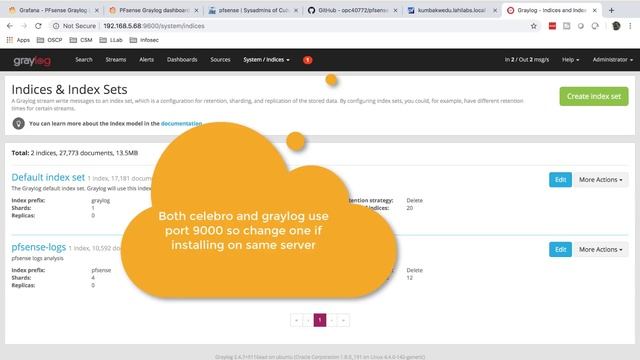Open the Default index set link

point(48,178)
